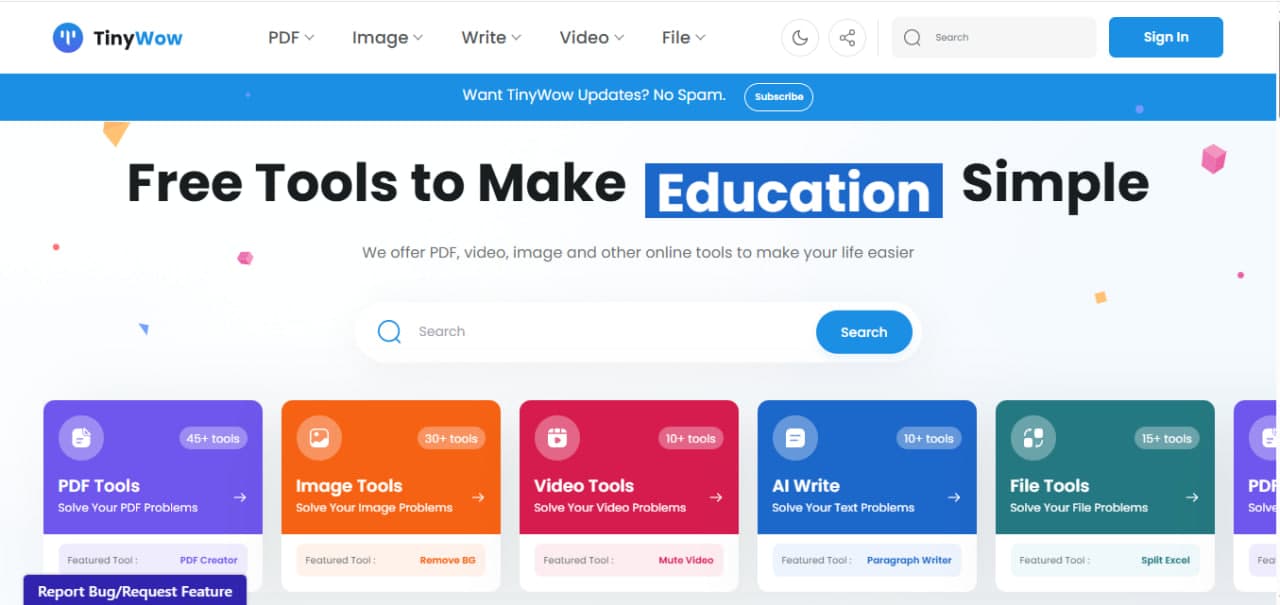
Task: Click 'Solve Your Text Problems' text
Action: tap(843, 508)
